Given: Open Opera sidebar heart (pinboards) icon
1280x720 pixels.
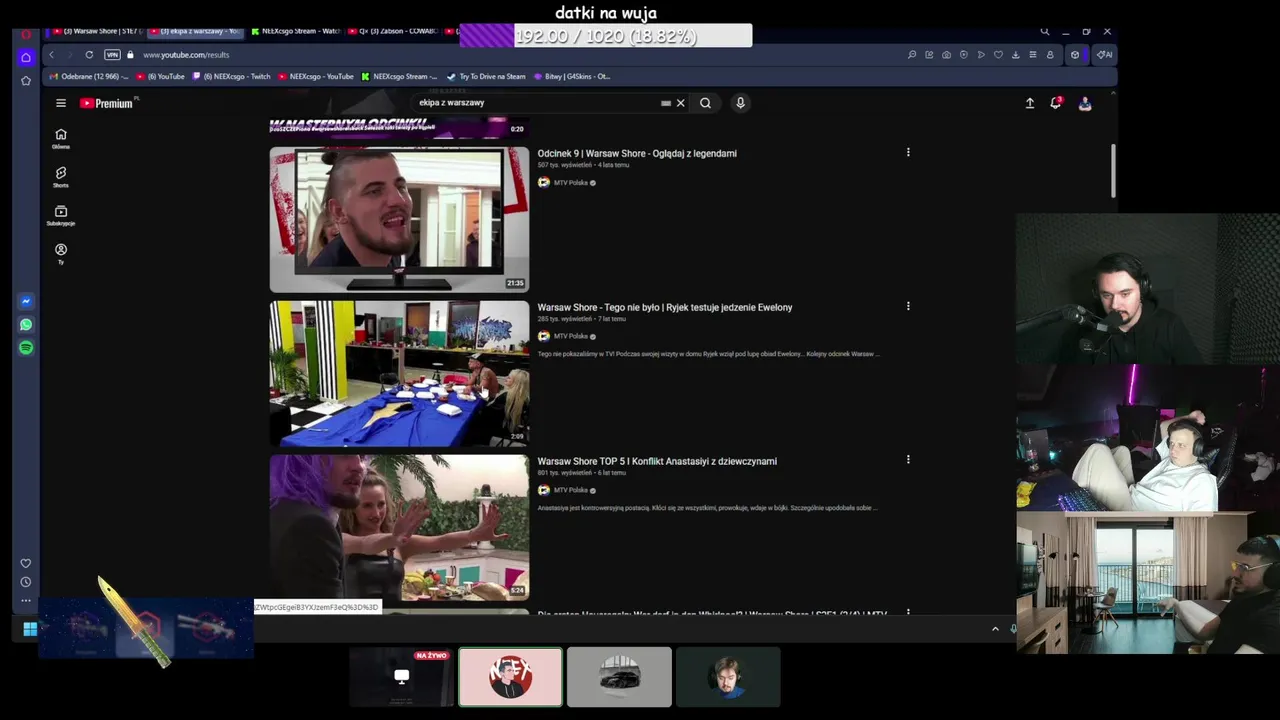Looking at the screenshot, I should point(26,563).
